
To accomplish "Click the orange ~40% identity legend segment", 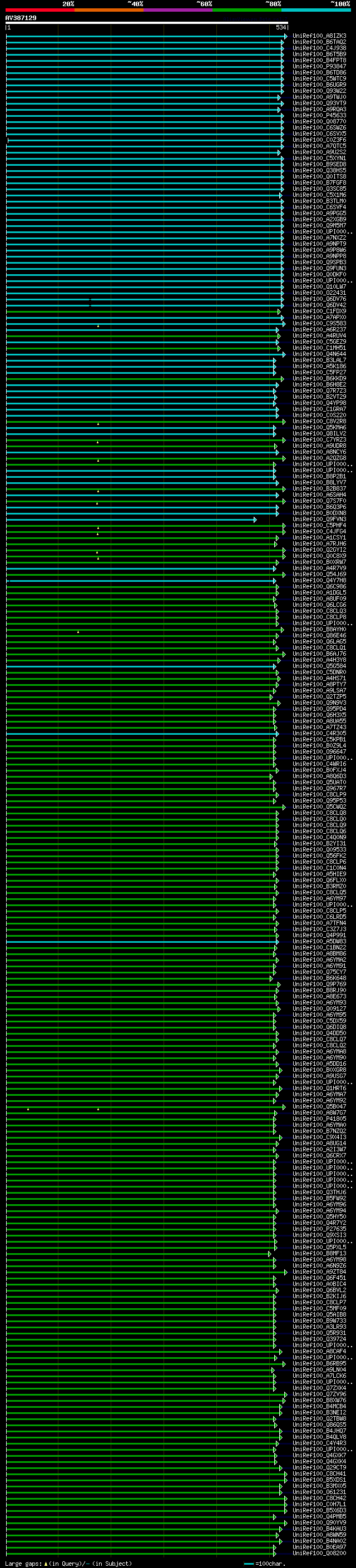I will pos(109,10).
